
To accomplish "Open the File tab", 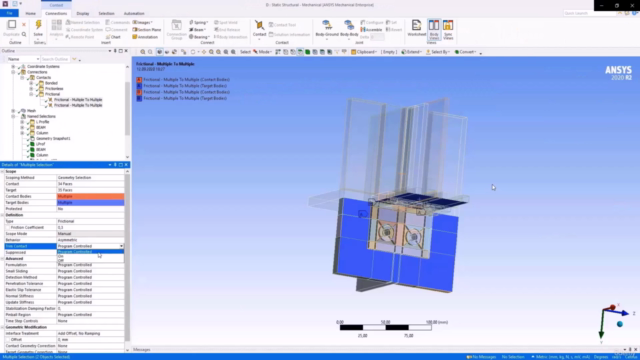I will [x=9, y=13].
